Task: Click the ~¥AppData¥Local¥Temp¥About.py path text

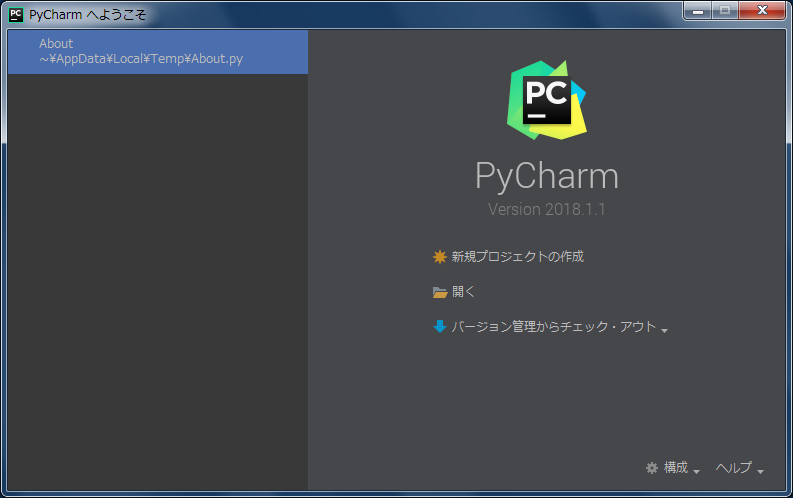Action: pyautogui.click(x=141, y=59)
